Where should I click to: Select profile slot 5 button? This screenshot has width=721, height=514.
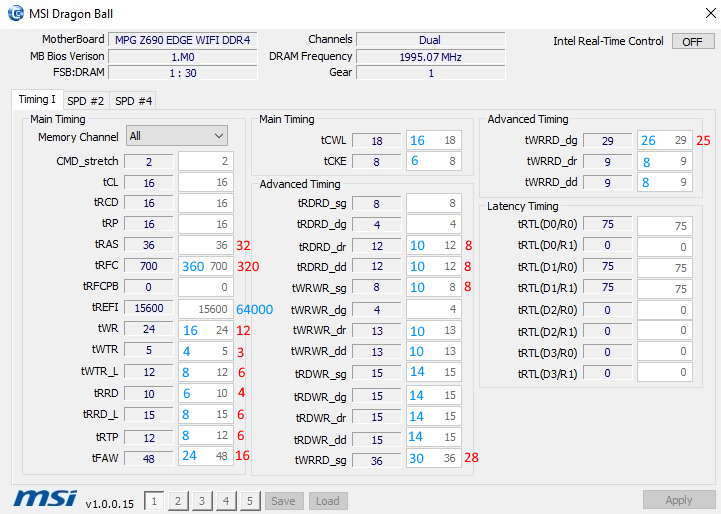point(250,501)
